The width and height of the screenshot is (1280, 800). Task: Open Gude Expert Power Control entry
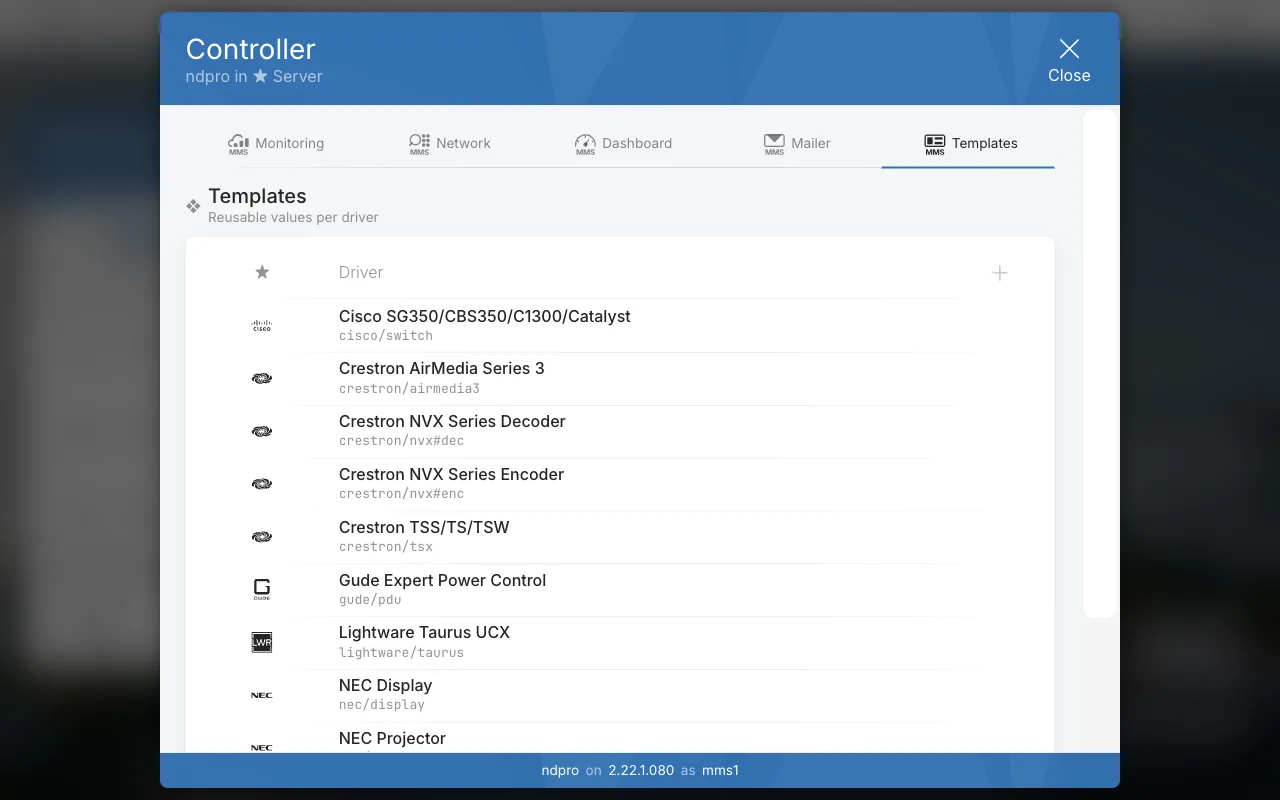coord(620,589)
